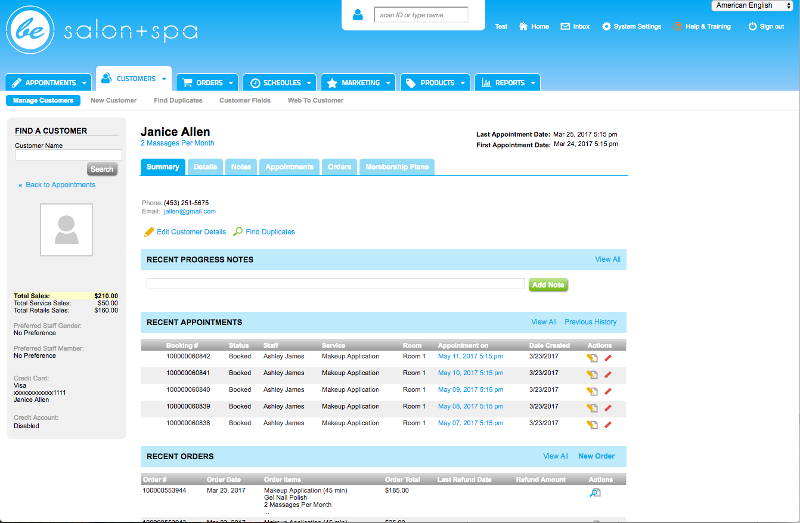800x523 pixels.
Task: Switch to the Orders customer tab
Action: click(339, 167)
